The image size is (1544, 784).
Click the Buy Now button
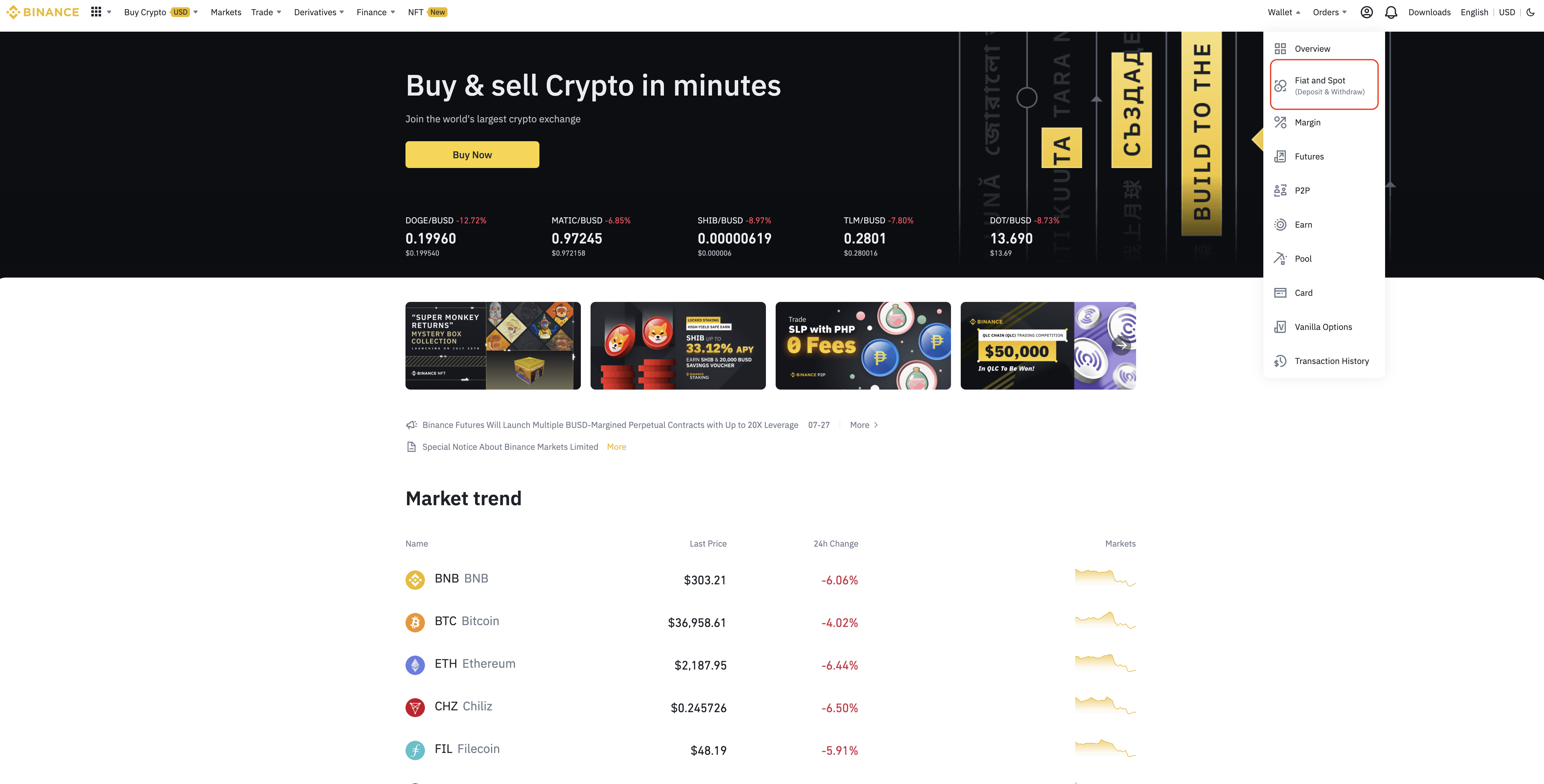pyautogui.click(x=472, y=154)
